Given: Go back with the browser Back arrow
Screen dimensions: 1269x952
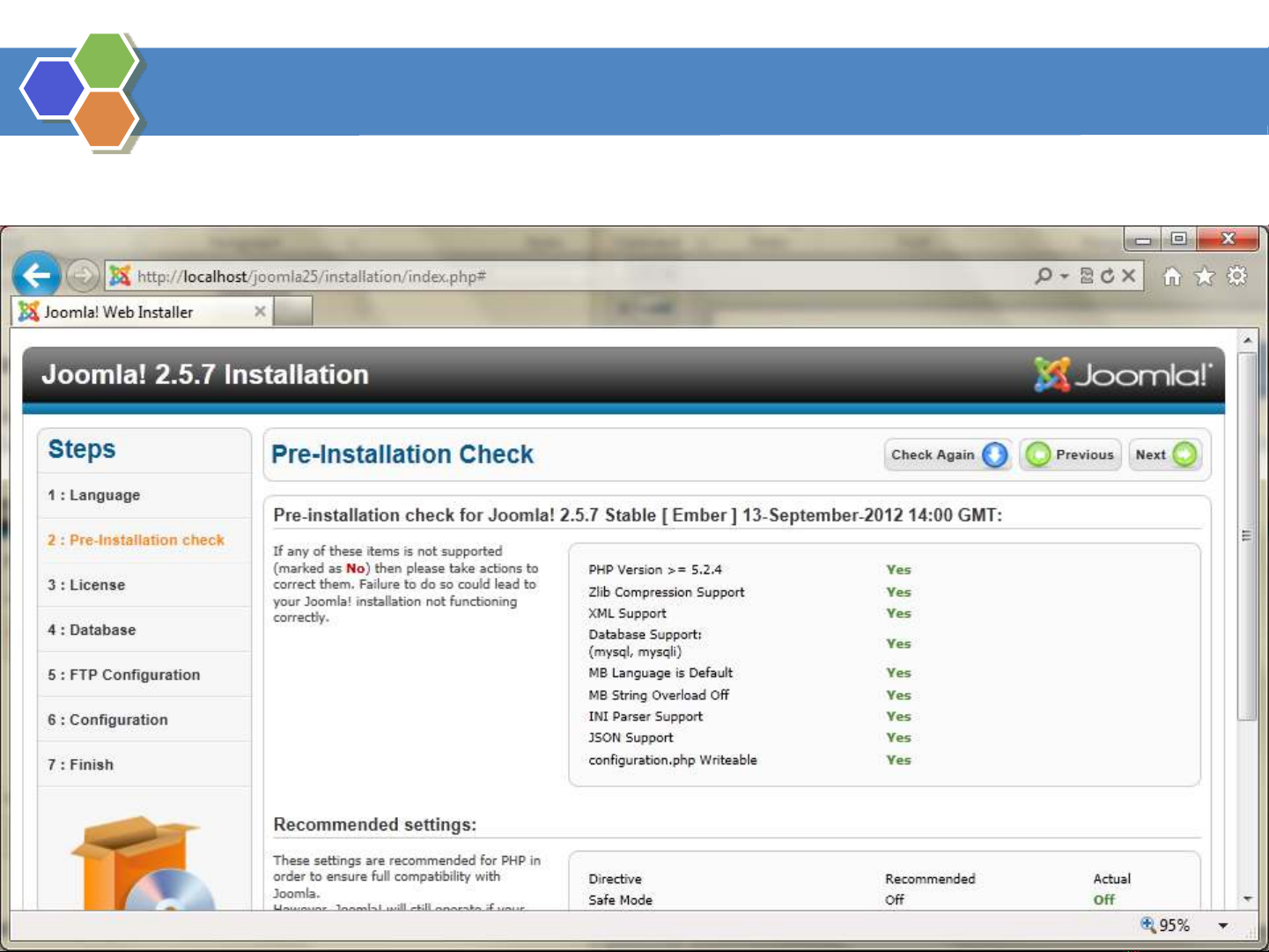Looking at the screenshot, I should (x=36, y=276).
